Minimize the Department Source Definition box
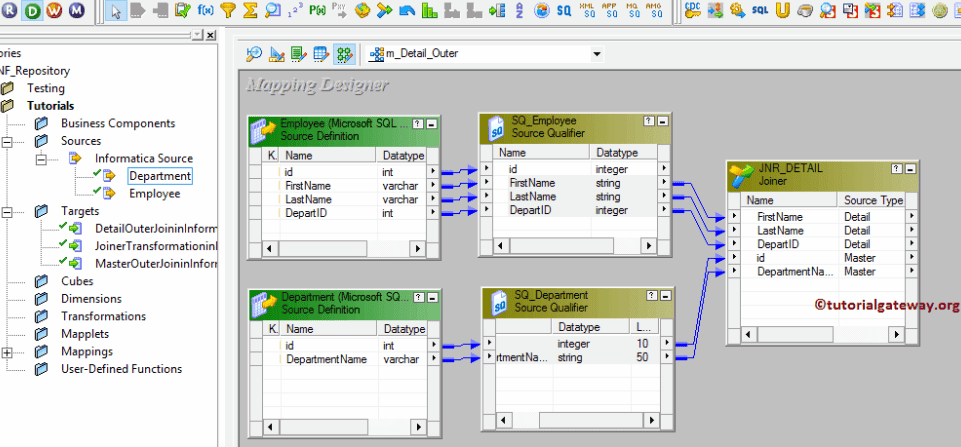 (432, 297)
